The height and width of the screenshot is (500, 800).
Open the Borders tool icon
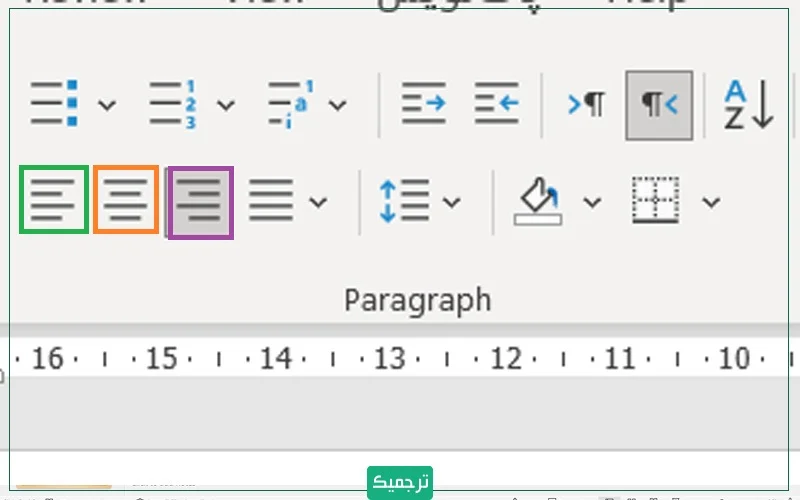[x=656, y=201]
